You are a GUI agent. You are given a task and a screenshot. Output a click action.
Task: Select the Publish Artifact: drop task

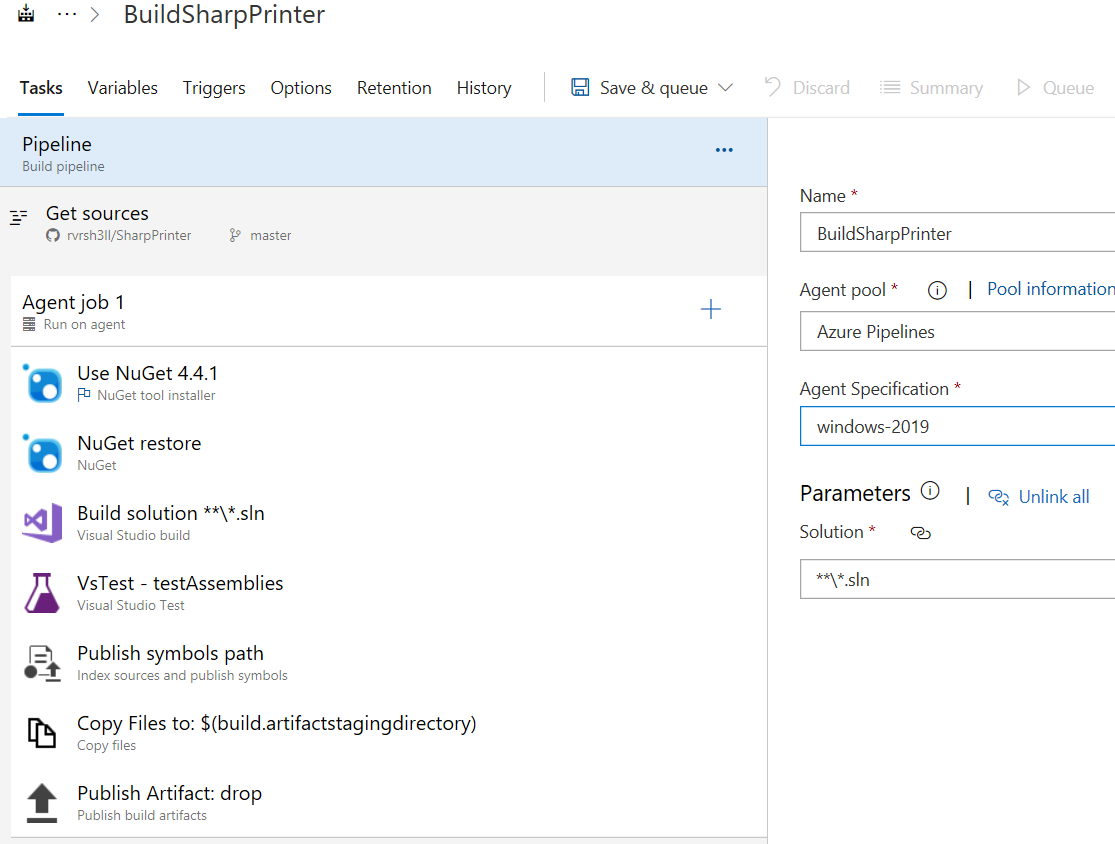pos(389,802)
